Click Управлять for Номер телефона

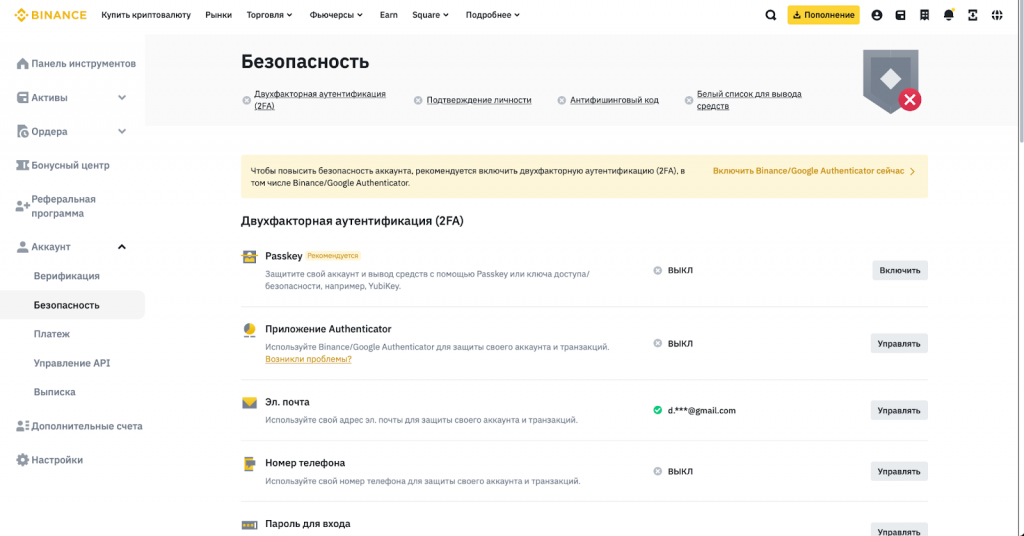pos(899,471)
